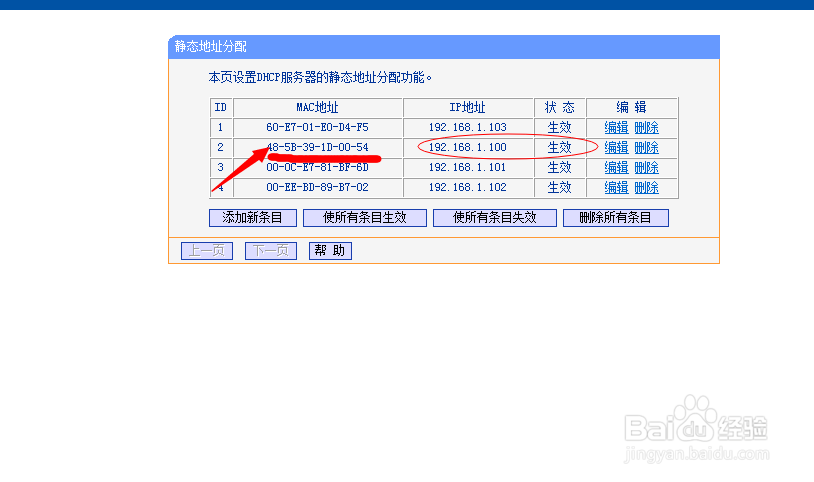The width and height of the screenshot is (814, 482).
Task: Click 删除 link for IP 192.168.1.103
Action: click(x=646, y=127)
